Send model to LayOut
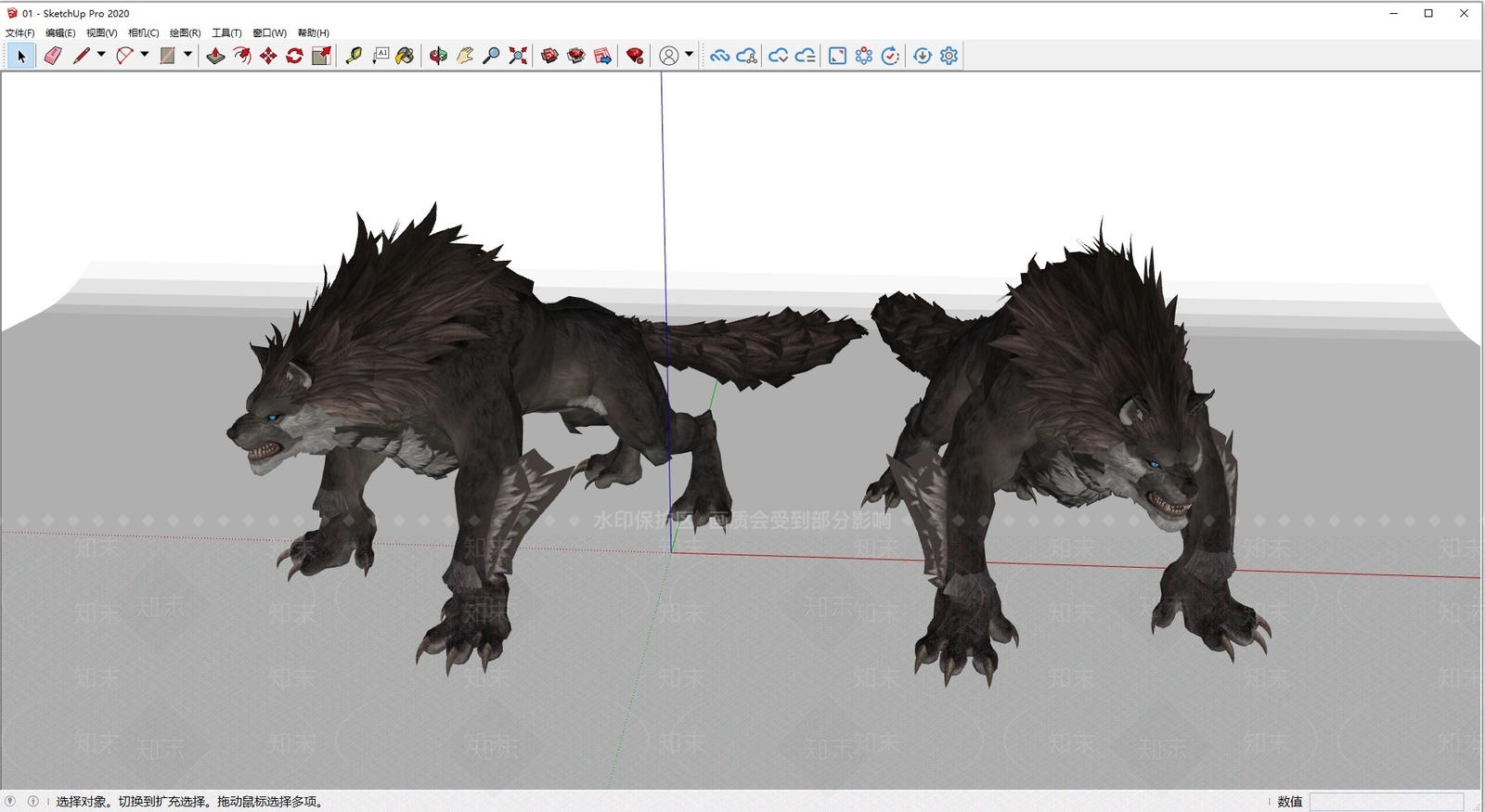Image resolution: width=1485 pixels, height=812 pixels. point(602,57)
